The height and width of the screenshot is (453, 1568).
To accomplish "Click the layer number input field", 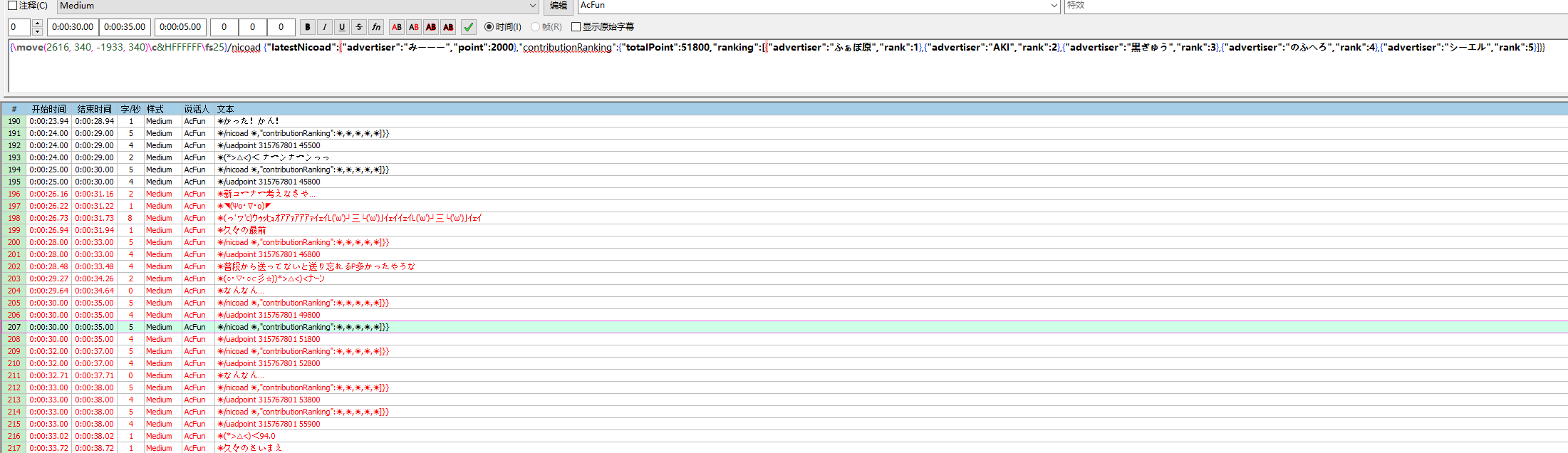I will [19, 27].
